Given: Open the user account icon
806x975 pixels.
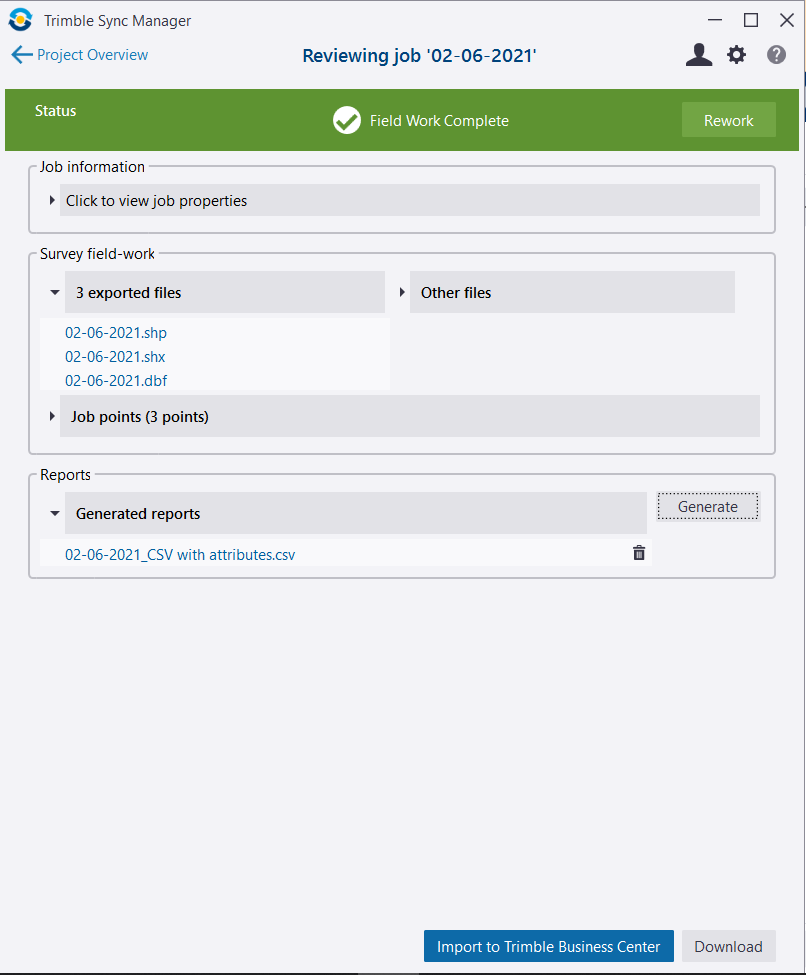Looking at the screenshot, I should [698, 55].
